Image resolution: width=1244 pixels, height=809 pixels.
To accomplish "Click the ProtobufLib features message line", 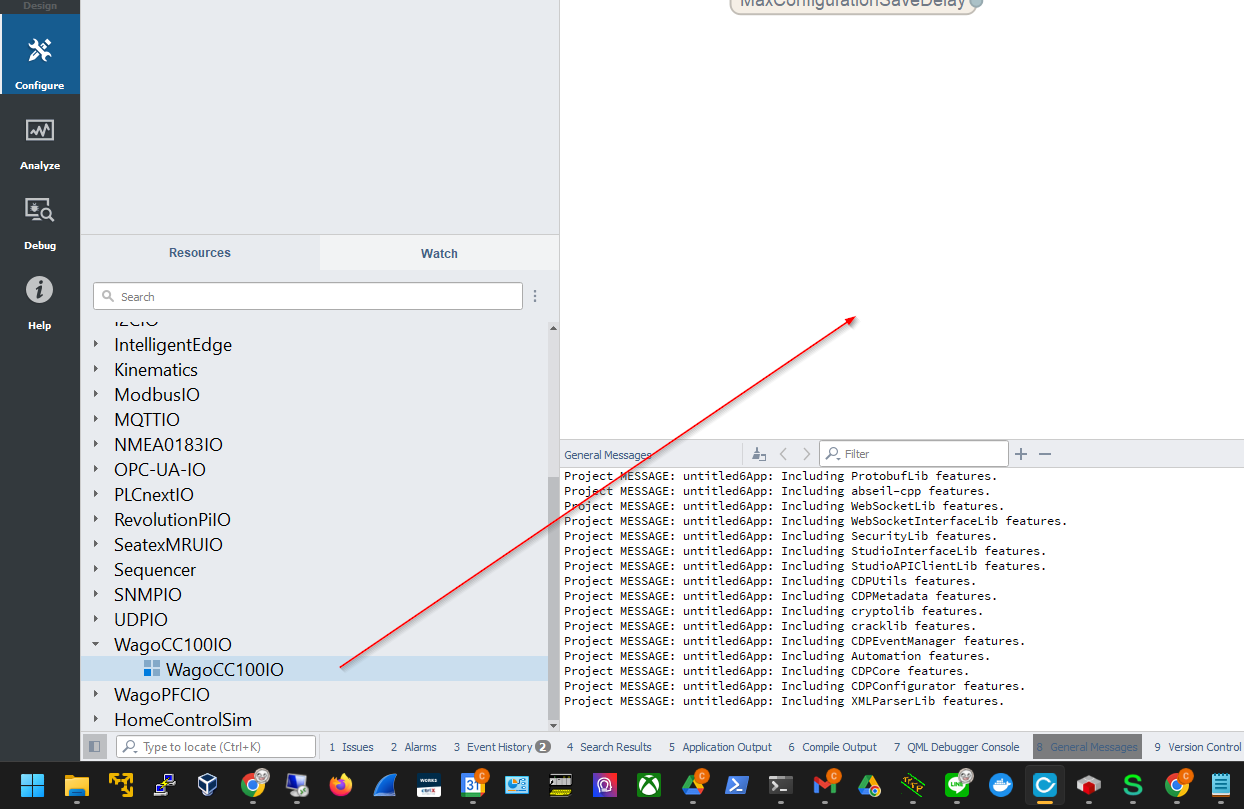I will pos(780,476).
